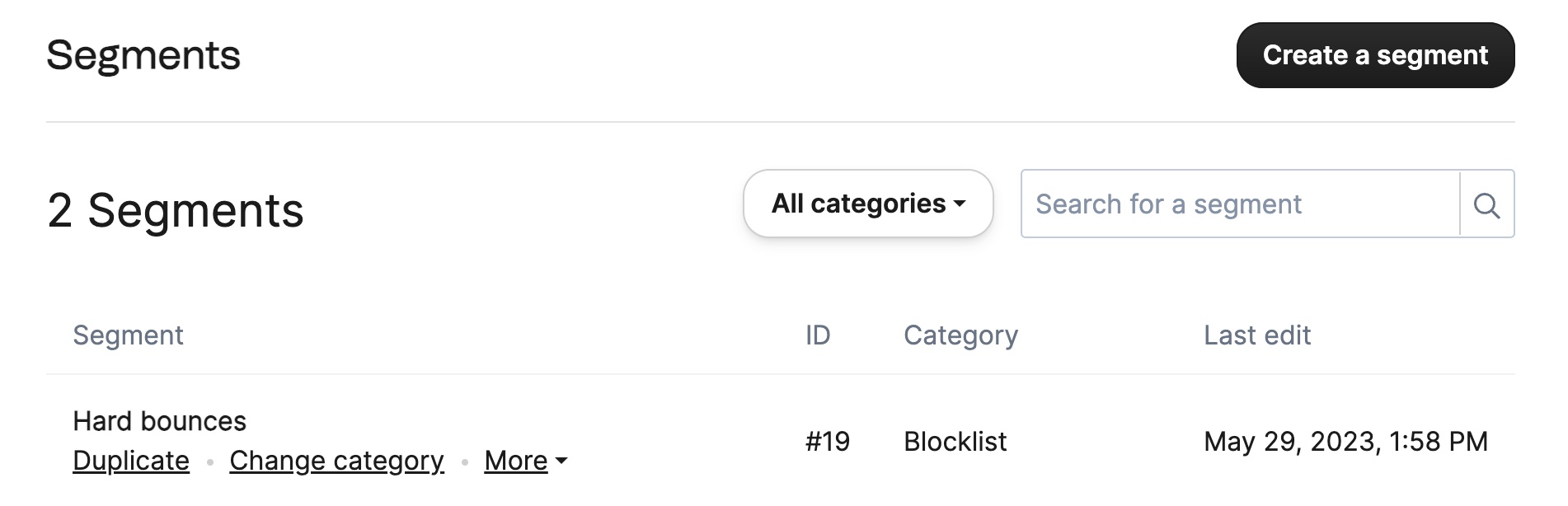Click Duplicate under Hard bounces
The image size is (1568, 506).
[x=131, y=461]
